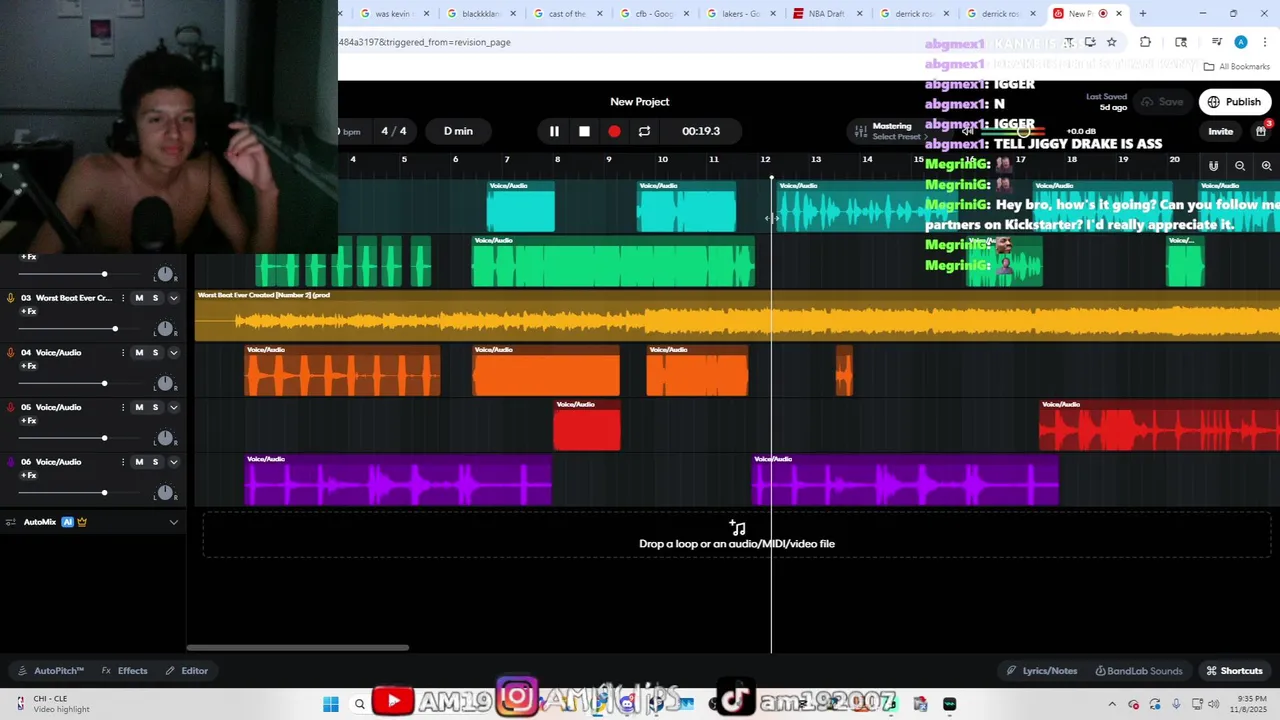The height and width of the screenshot is (720, 1280).
Task: Open track 03 three-dot options menu
Action: click(x=123, y=298)
